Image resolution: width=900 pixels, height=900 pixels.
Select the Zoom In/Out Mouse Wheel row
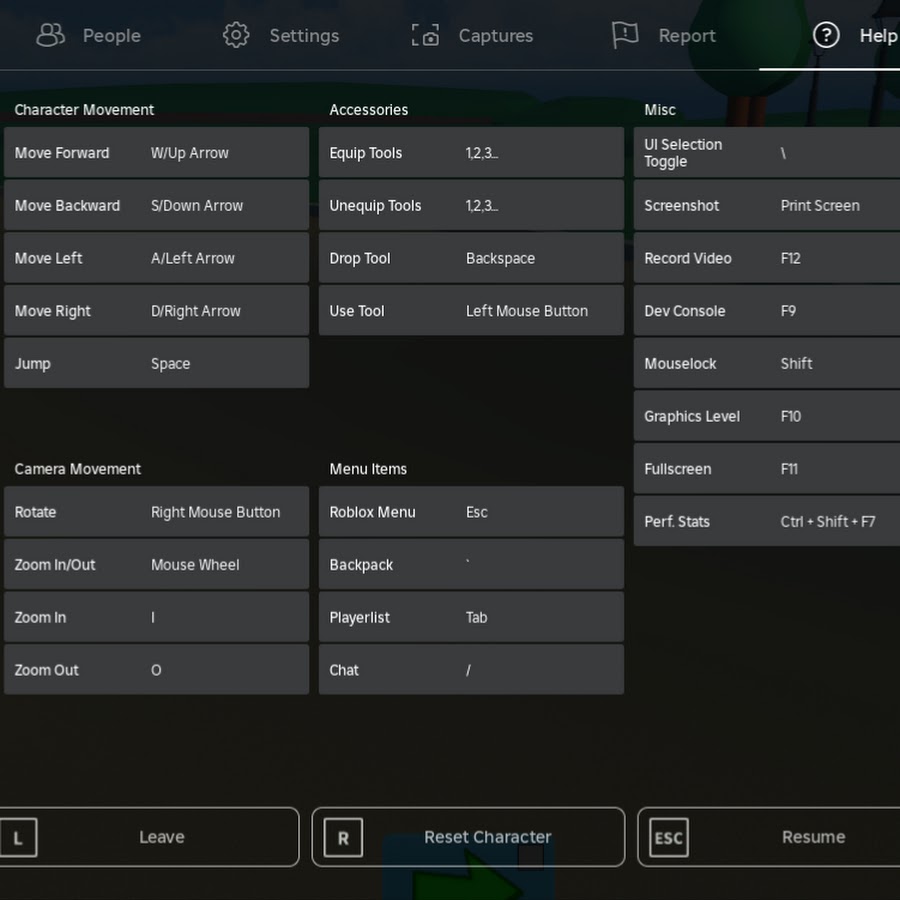pos(156,565)
